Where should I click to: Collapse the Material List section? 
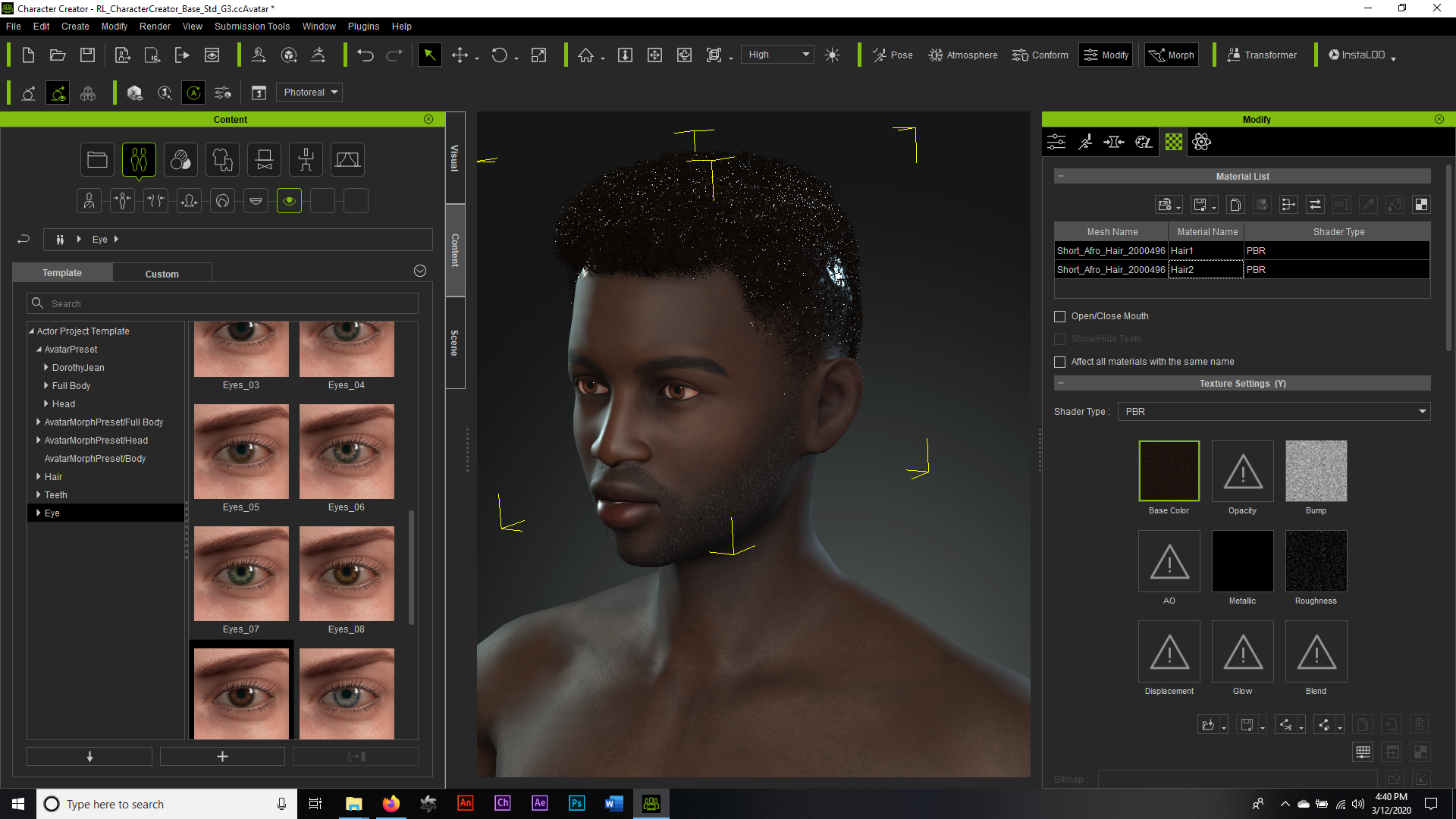point(1061,177)
